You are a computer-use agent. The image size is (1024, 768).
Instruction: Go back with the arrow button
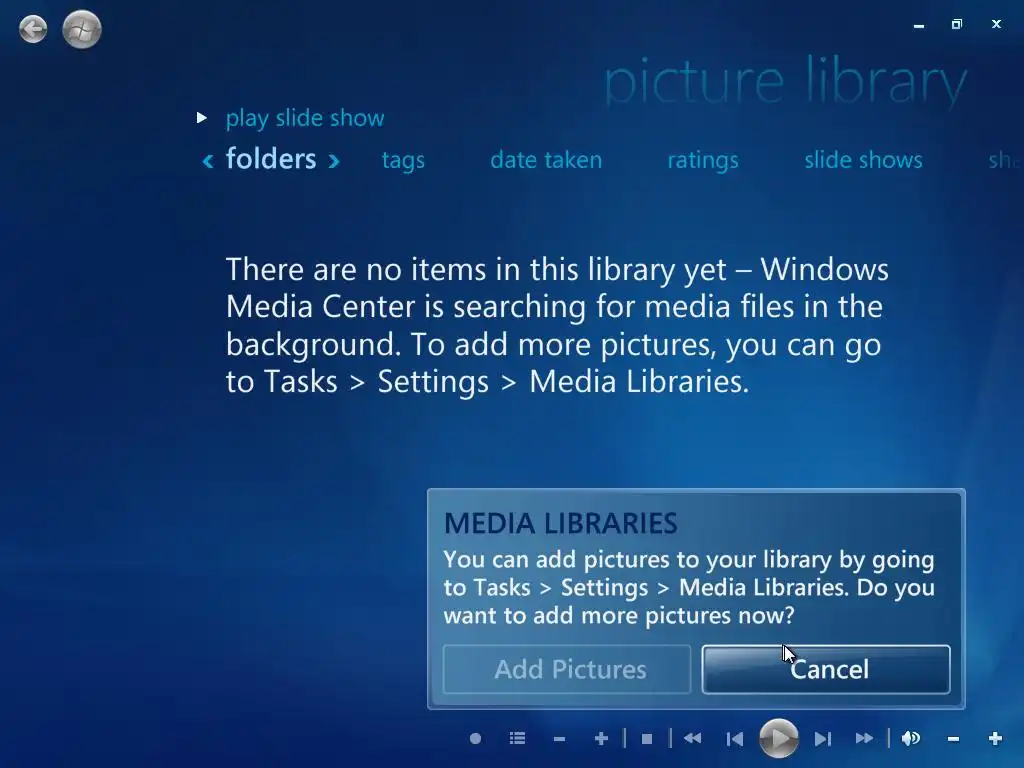pos(33,29)
